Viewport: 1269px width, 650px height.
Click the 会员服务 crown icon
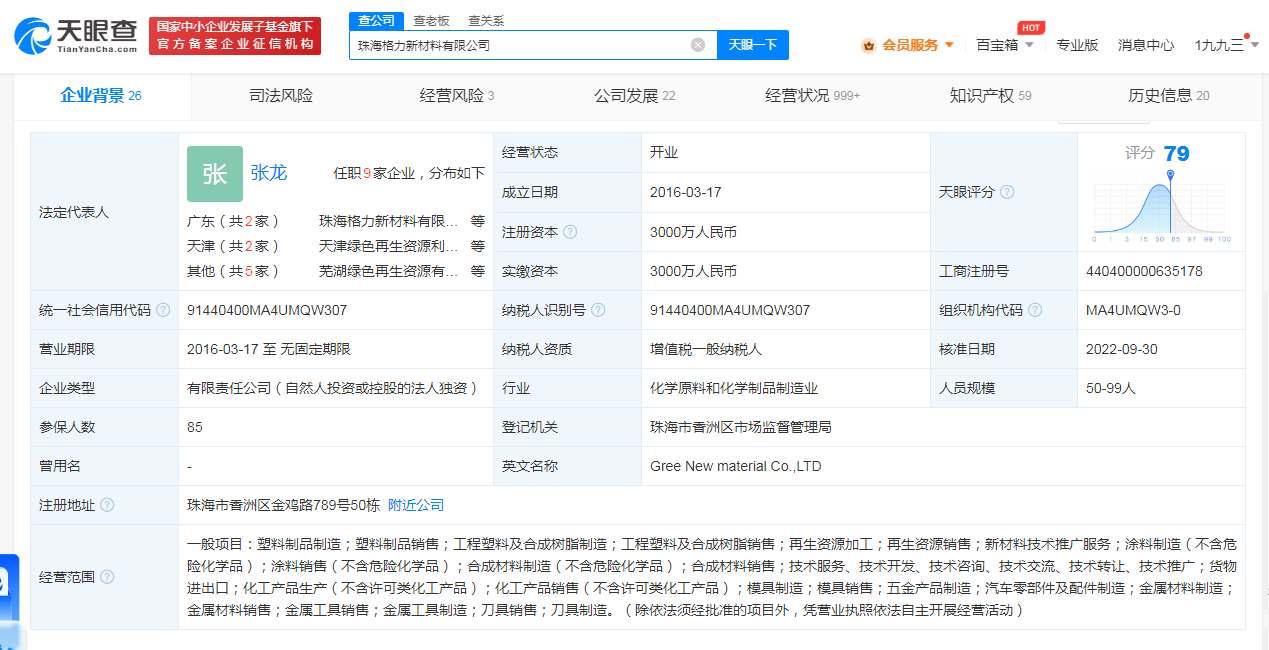click(x=868, y=45)
